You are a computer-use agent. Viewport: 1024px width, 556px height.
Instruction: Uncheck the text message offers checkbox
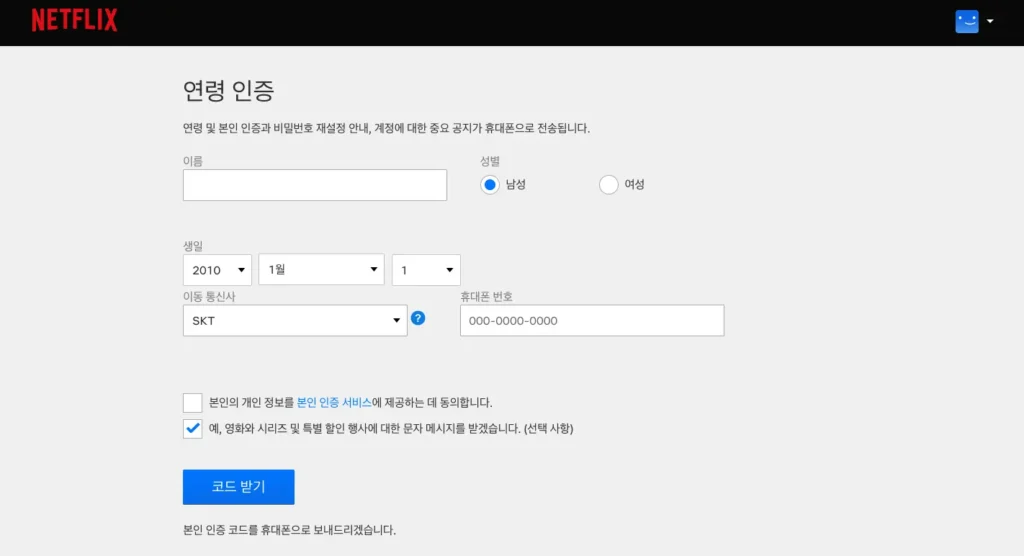(x=193, y=429)
